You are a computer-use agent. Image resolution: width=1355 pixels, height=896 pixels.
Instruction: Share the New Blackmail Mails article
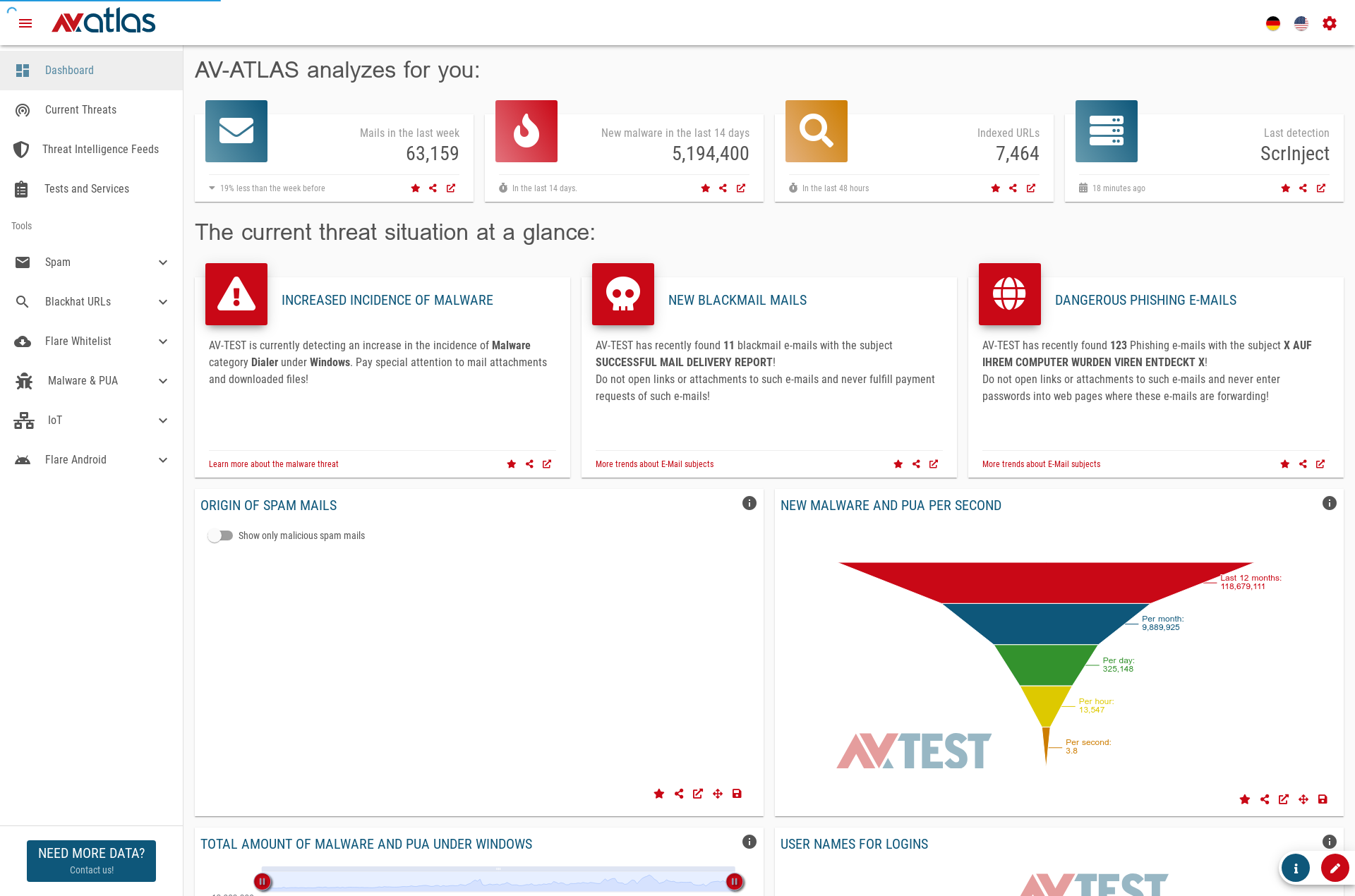[x=915, y=464]
